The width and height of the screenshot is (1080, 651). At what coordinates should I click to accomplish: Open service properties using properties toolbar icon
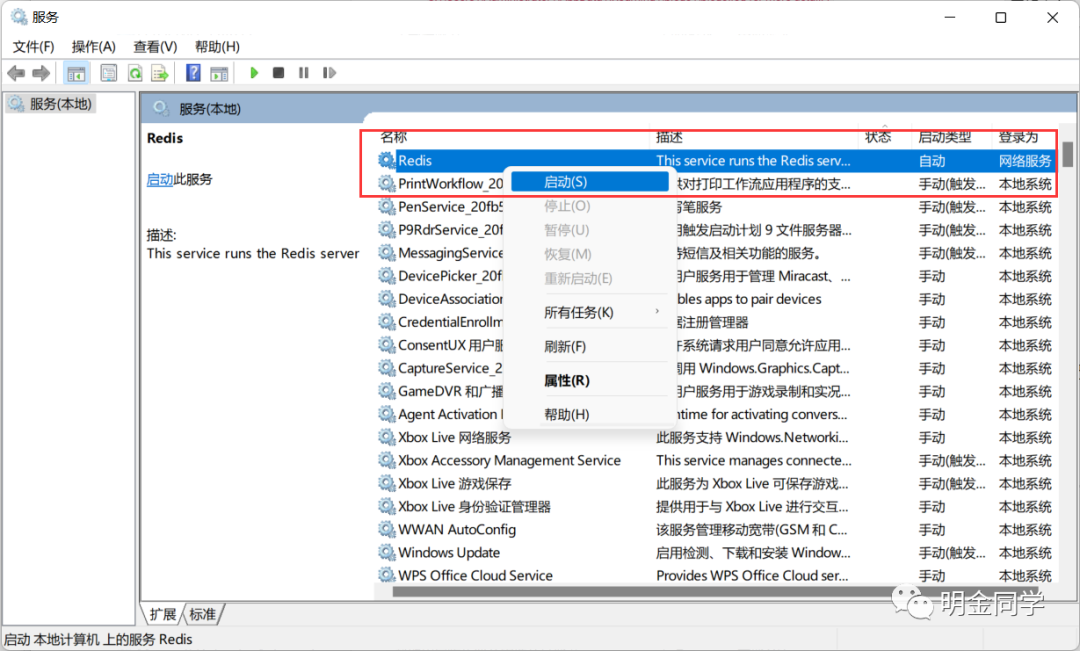(x=108, y=72)
